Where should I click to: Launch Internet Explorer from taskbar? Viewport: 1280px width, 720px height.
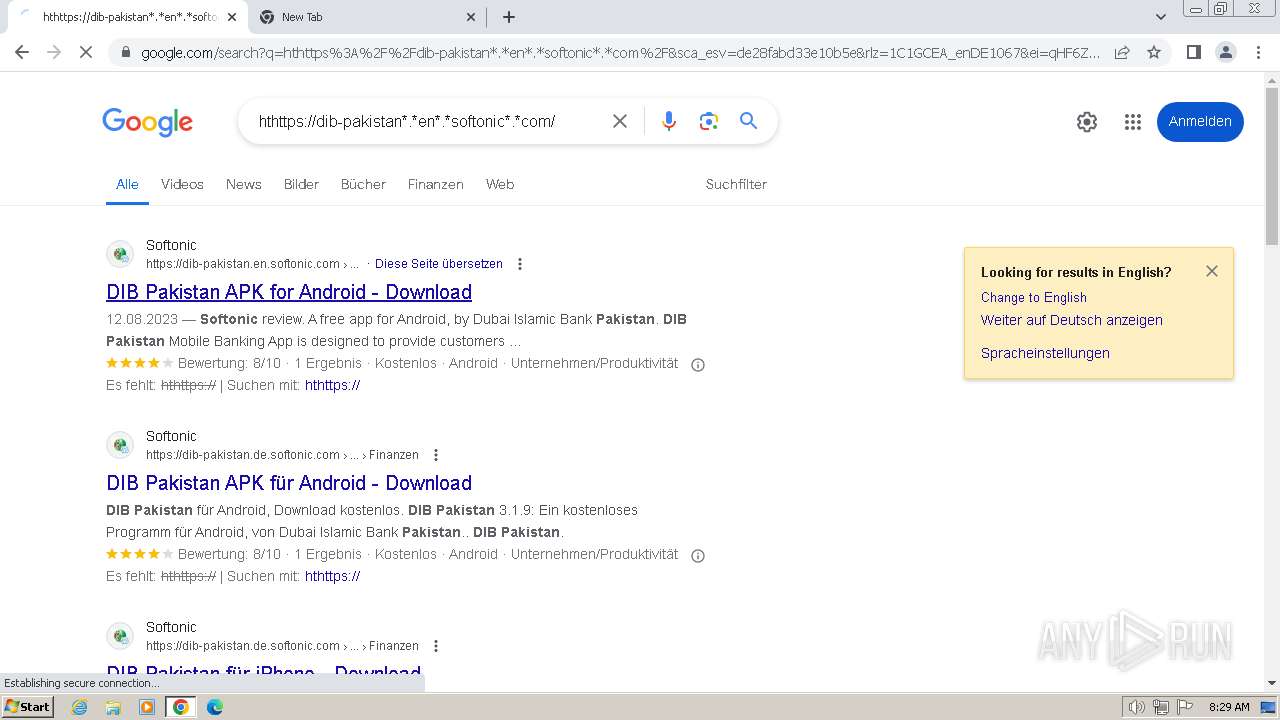click(79, 707)
